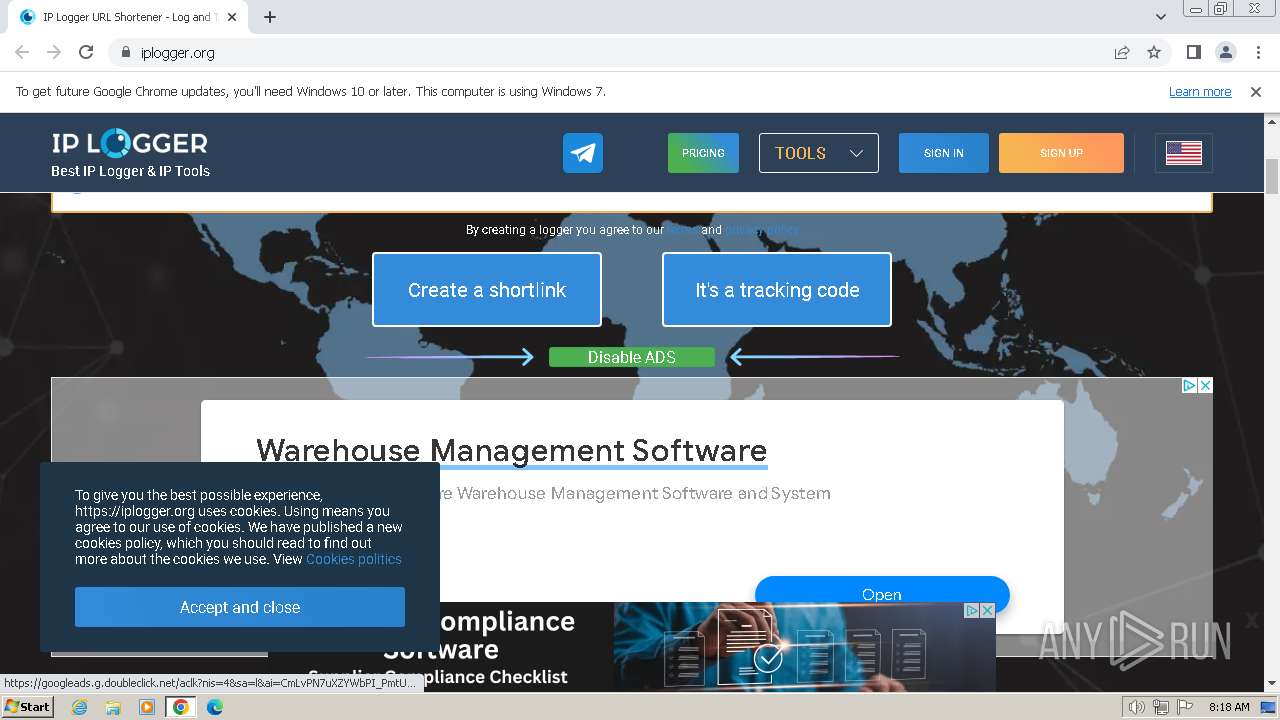
Task: Accept and close the cookie notice
Action: [x=240, y=607]
